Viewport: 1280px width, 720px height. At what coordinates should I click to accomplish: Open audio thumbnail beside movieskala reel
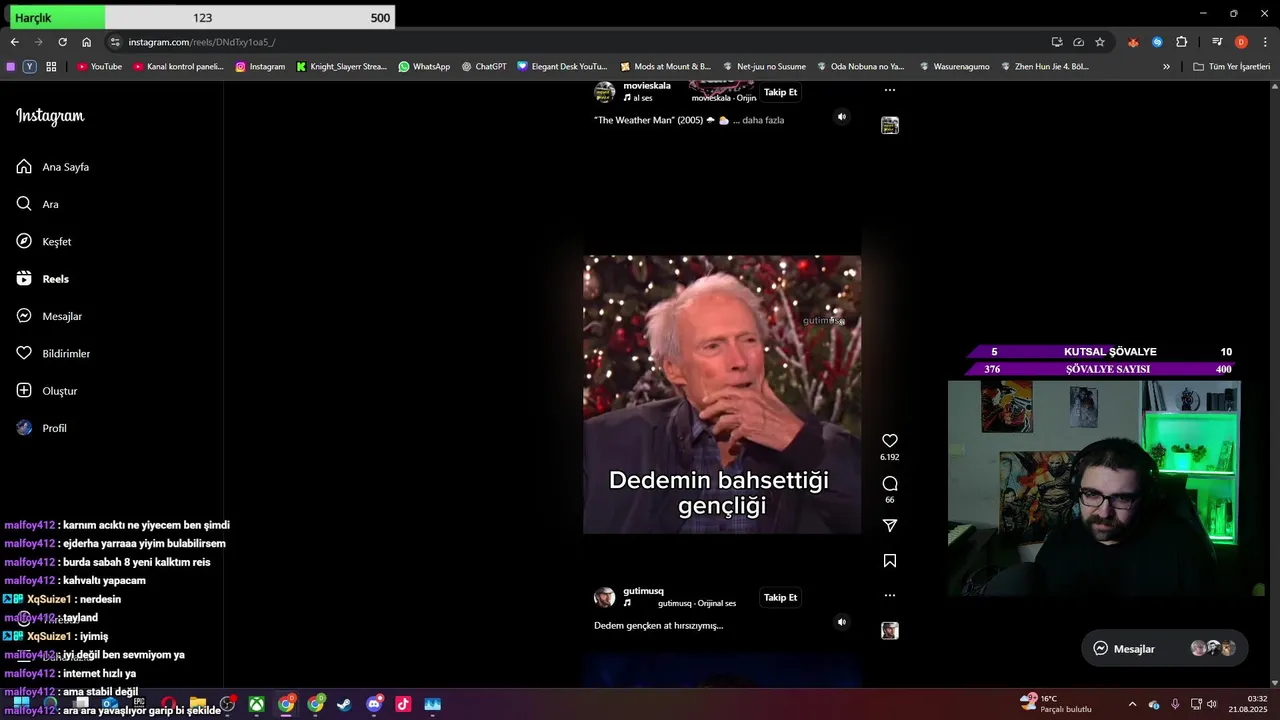coord(889,126)
